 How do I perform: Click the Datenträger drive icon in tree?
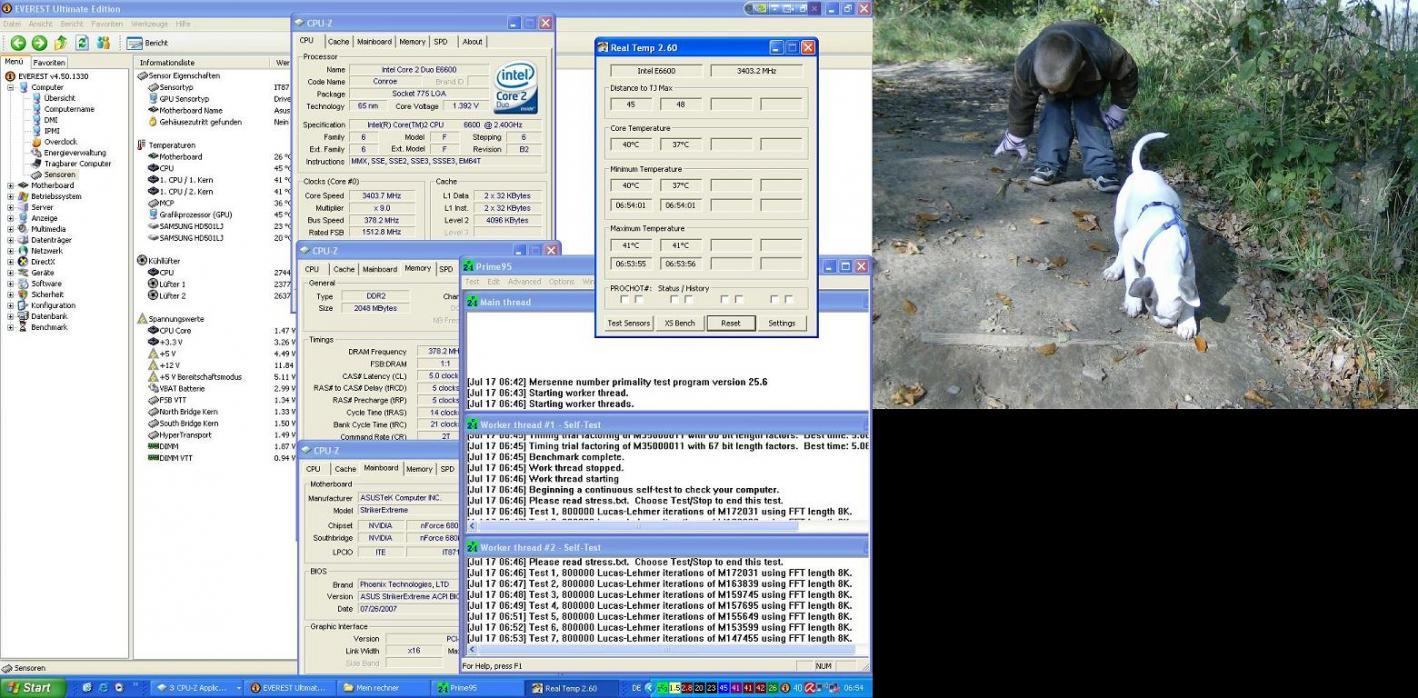[23, 240]
